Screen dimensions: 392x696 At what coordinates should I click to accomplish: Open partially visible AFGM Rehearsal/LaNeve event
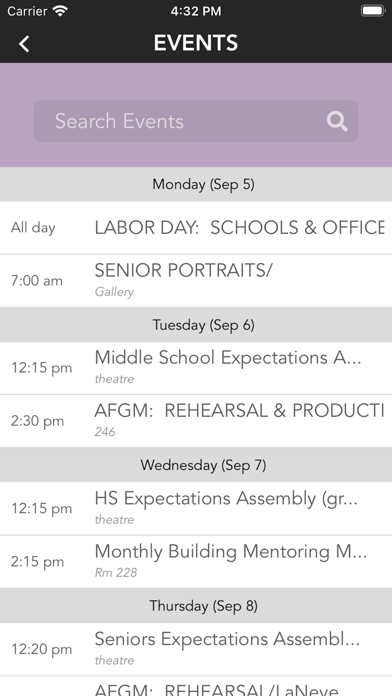tap(196, 686)
